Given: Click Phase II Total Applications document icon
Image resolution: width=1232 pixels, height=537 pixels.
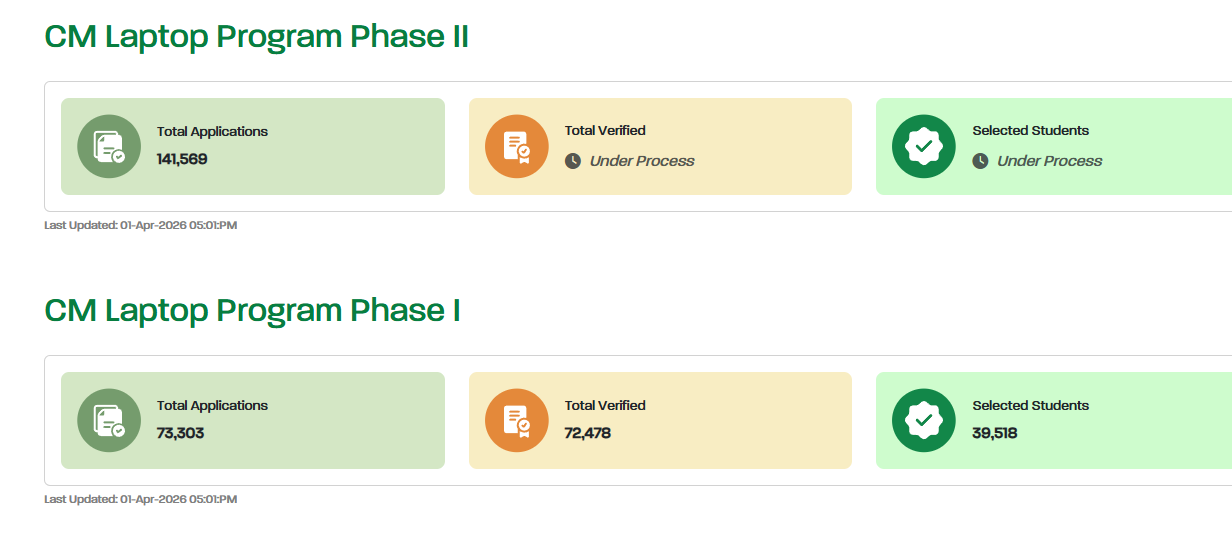Looking at the screenshot, I should (109, 146).
